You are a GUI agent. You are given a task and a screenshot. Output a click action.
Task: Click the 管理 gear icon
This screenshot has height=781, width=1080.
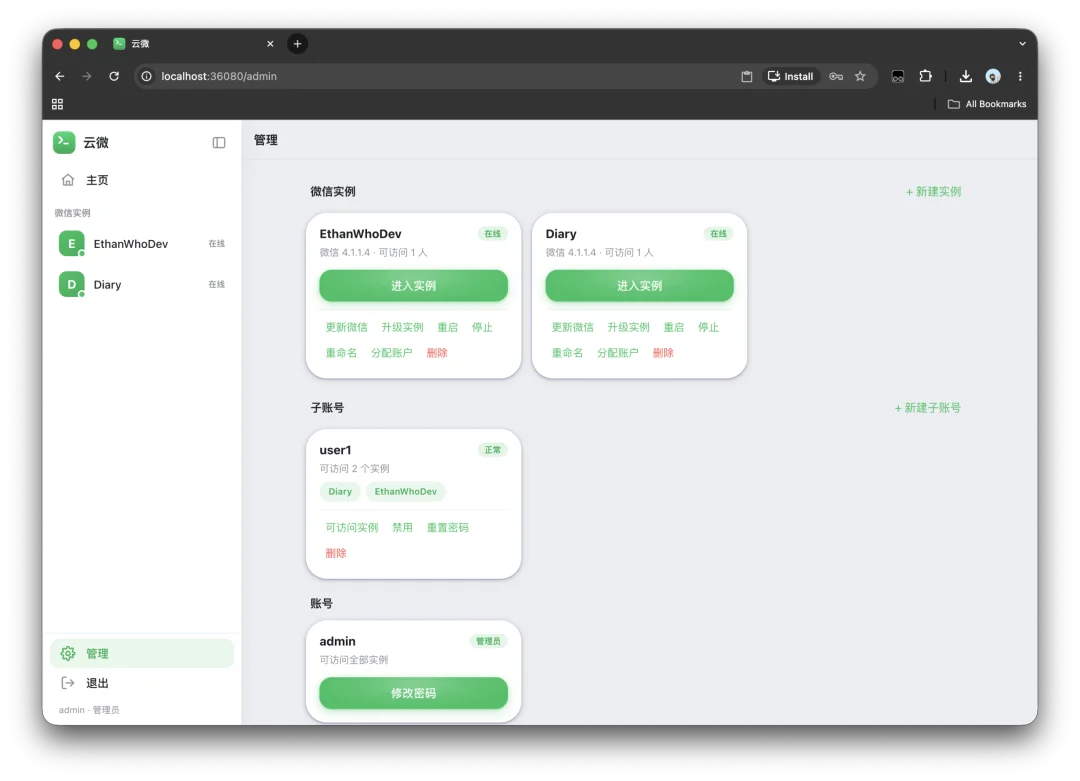[x=68, y=654]
